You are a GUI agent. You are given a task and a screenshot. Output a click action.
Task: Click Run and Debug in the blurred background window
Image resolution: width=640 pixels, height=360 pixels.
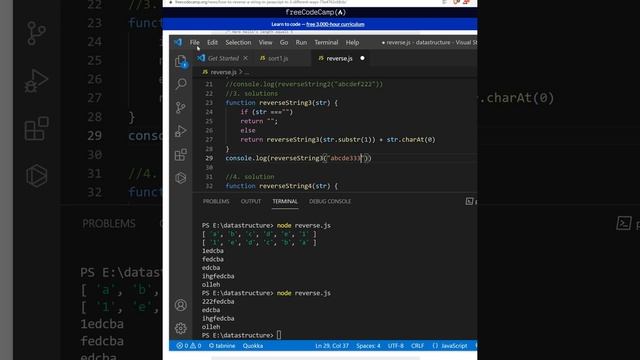point(36,81)
